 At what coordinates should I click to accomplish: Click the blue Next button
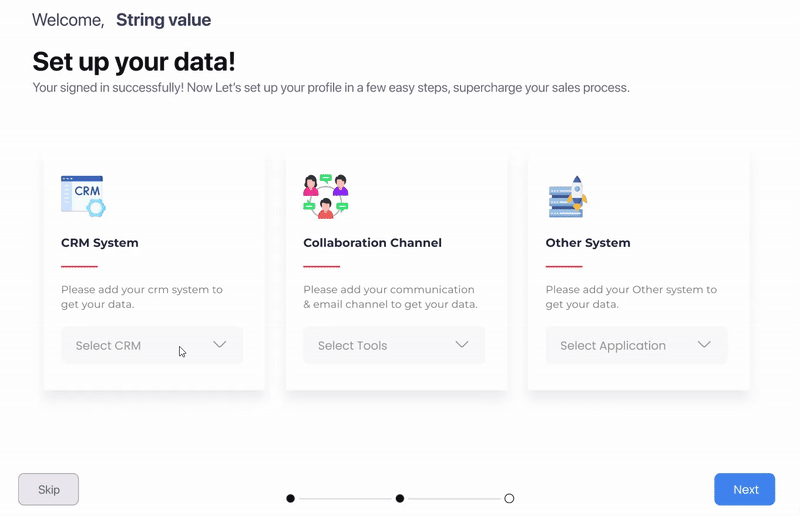pyautogui.click(x=744, y=489)
